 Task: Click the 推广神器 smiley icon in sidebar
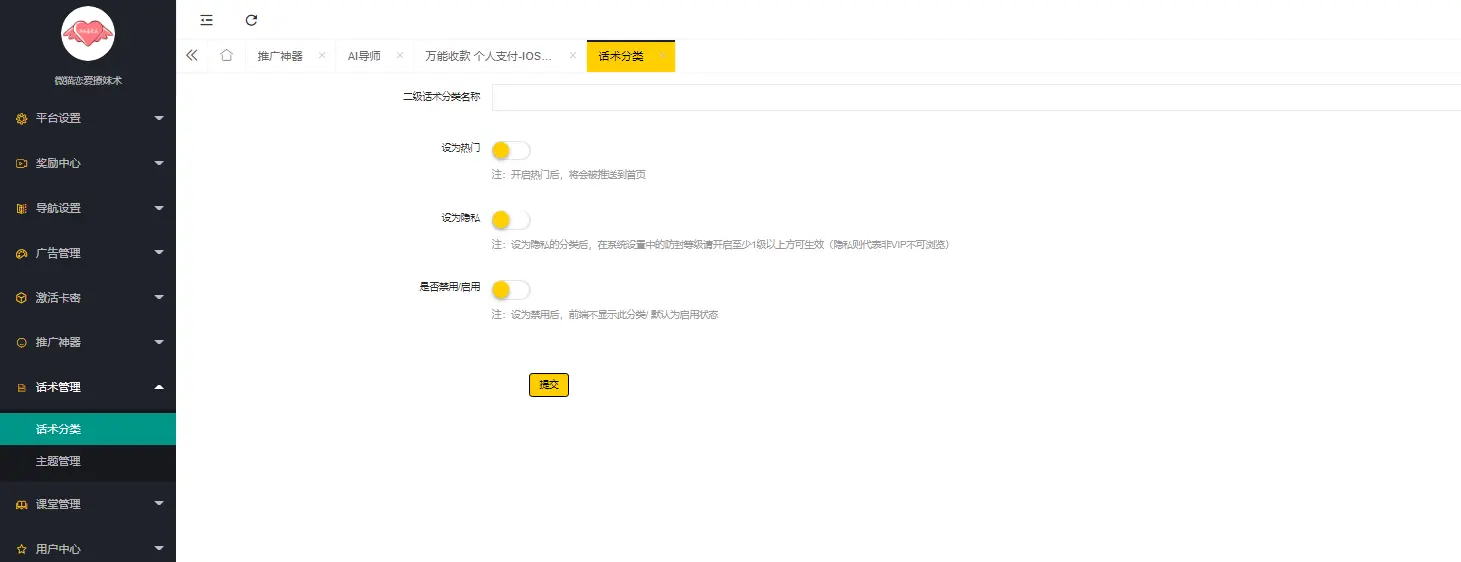(x=21, y=343)
